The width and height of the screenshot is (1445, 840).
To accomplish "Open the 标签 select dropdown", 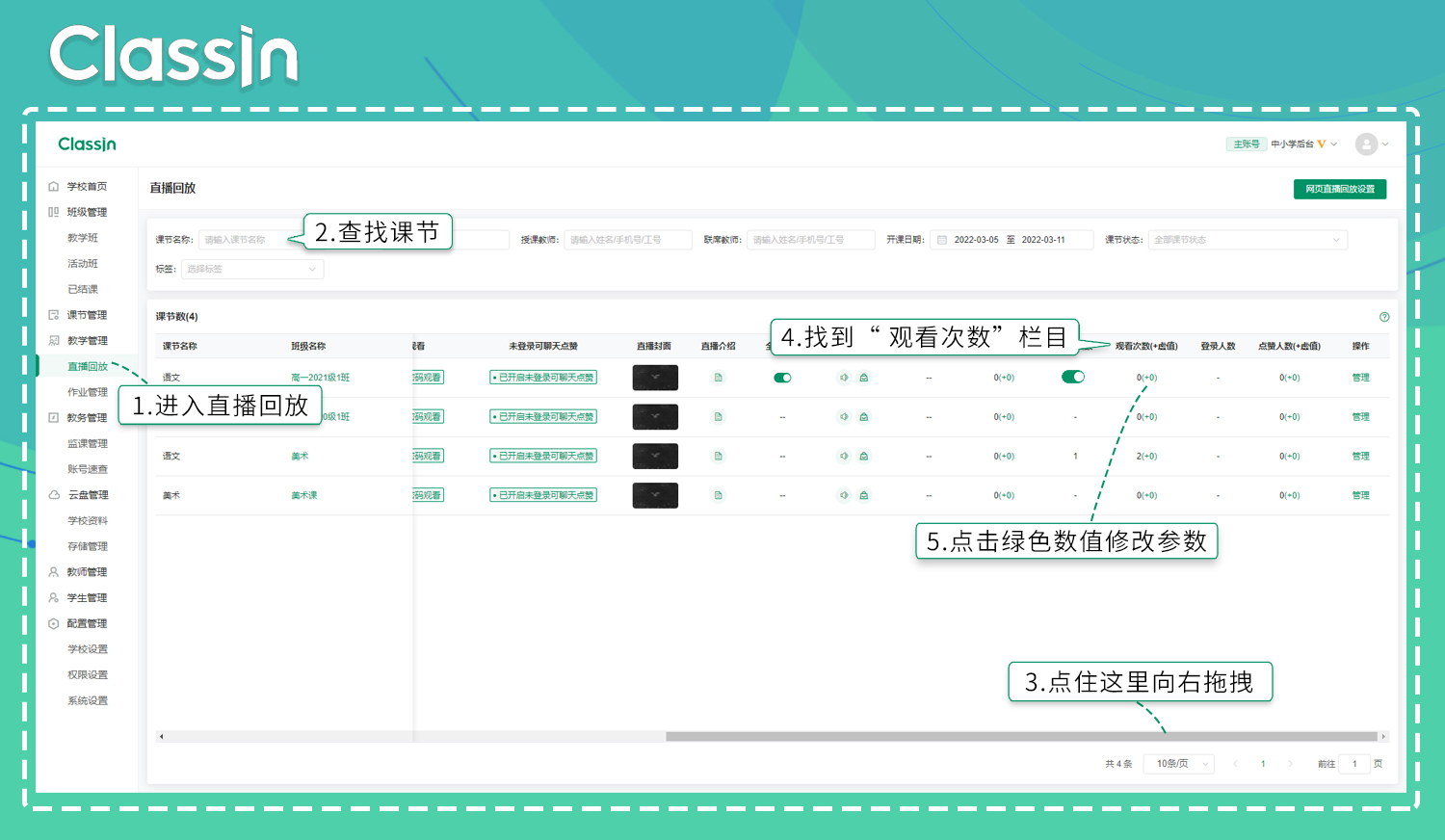I will click(252, 269).
